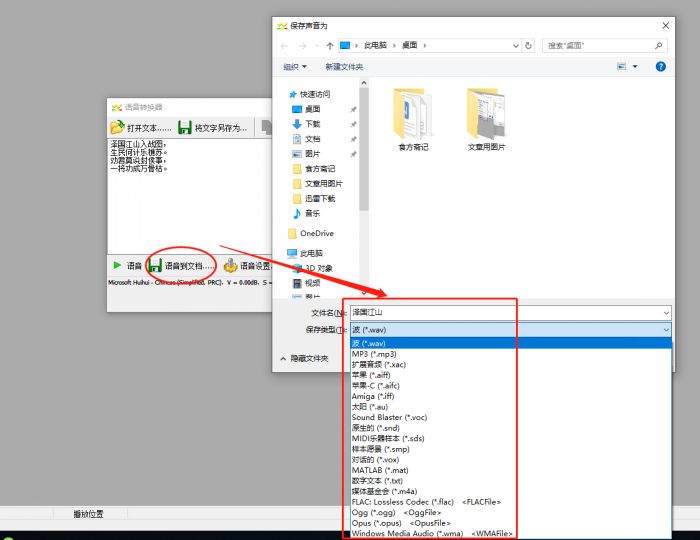
Task: Choose FLAC Lossless Codec format
Action: click(x=511, y=502)
